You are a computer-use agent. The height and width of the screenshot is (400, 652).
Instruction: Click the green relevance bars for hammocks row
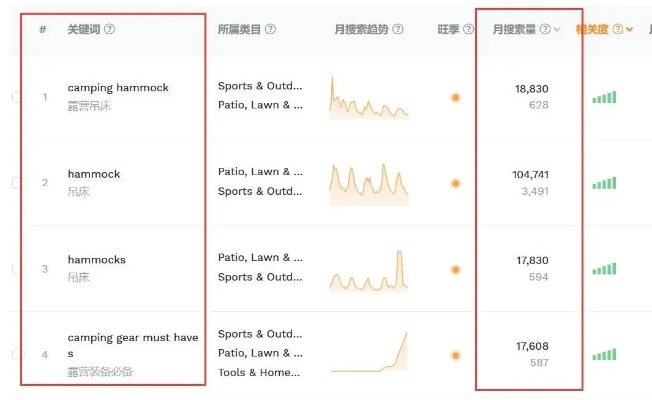click(x=604, y=268)
